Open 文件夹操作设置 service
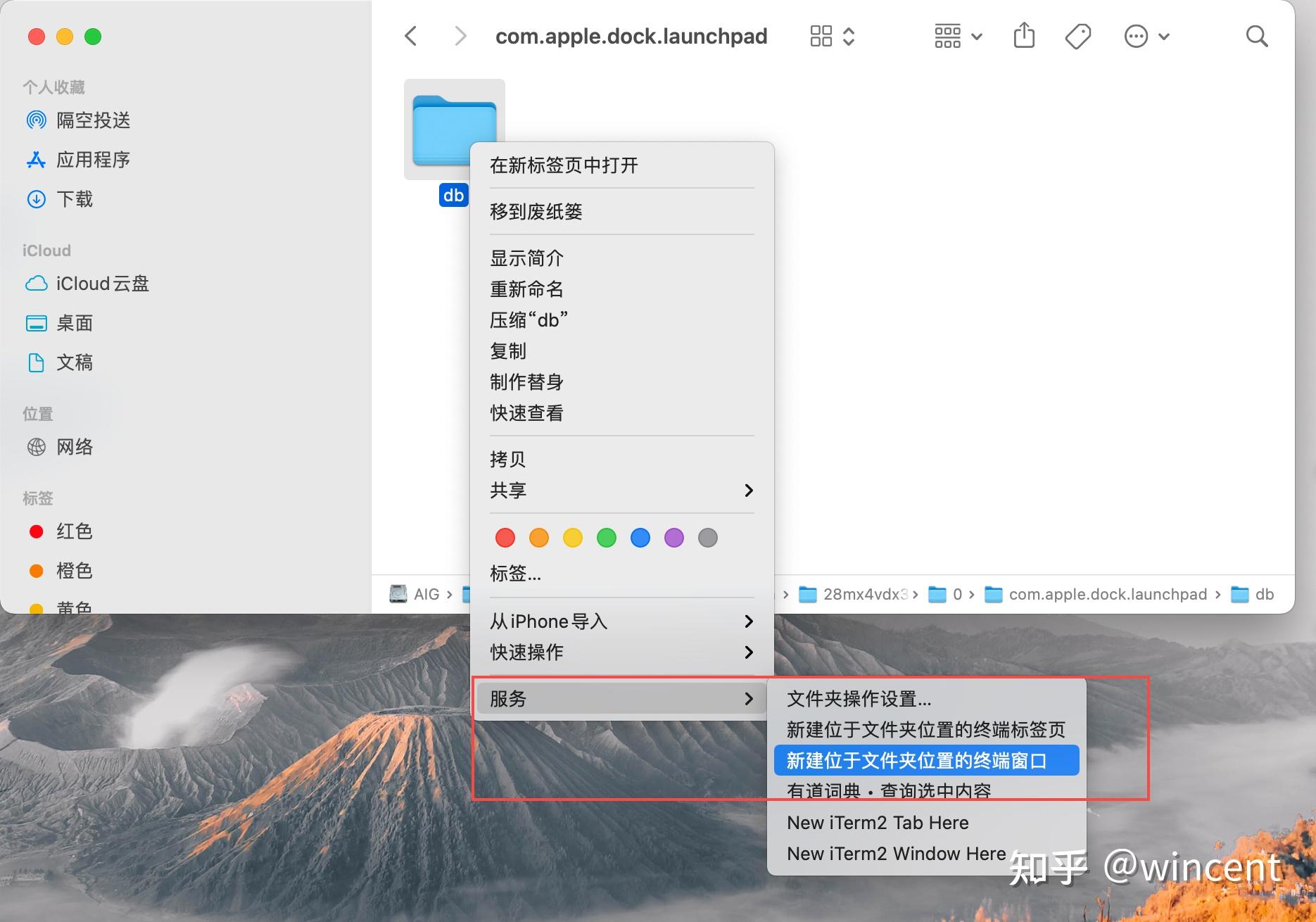Viewport: 1316px width, 922px height. (x=859, y=699)
